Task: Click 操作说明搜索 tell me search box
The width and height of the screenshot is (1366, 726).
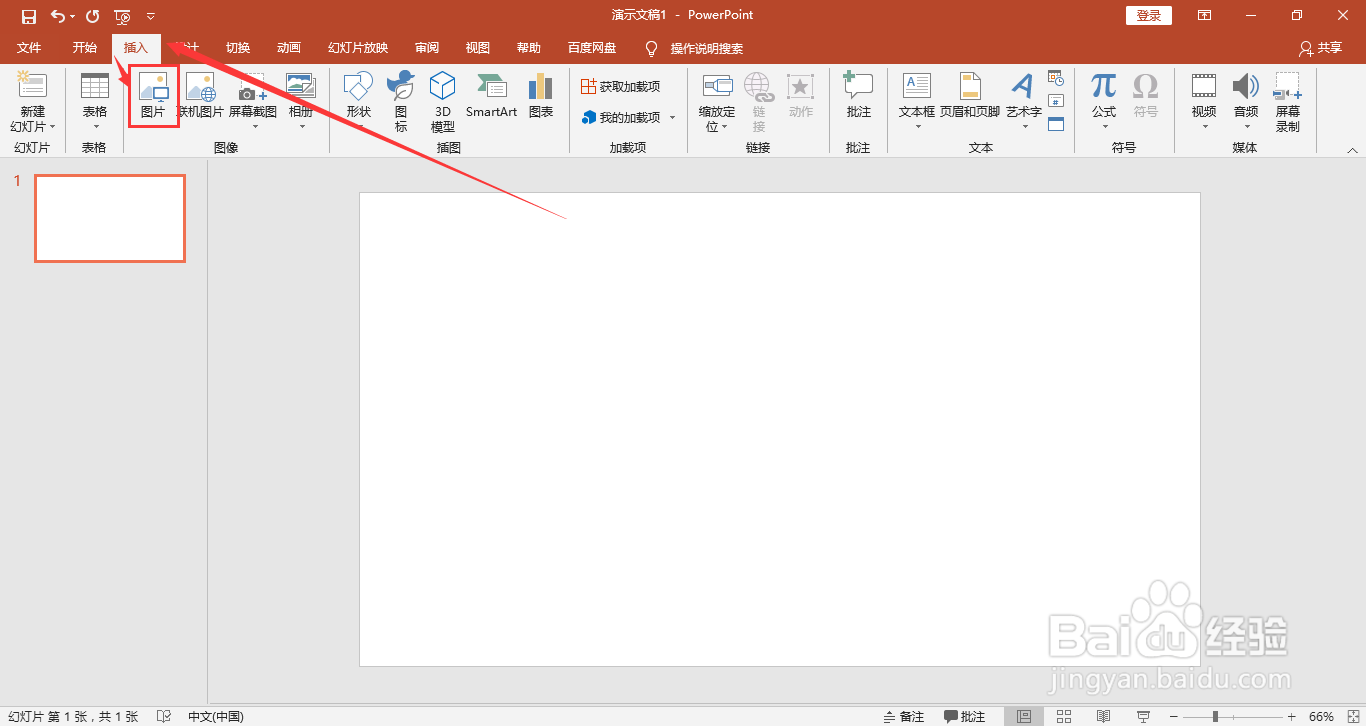Action: [x=707, y=48]
